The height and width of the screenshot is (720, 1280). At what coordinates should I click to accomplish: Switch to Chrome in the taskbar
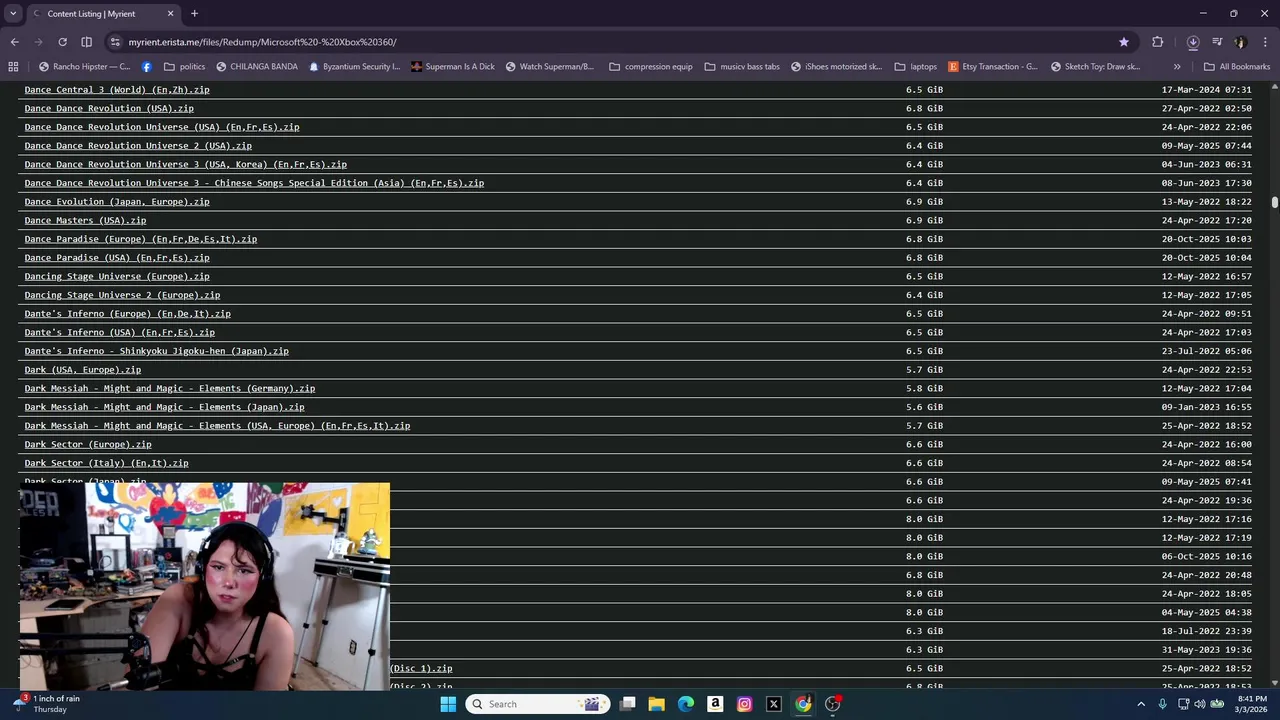point(803,704)
